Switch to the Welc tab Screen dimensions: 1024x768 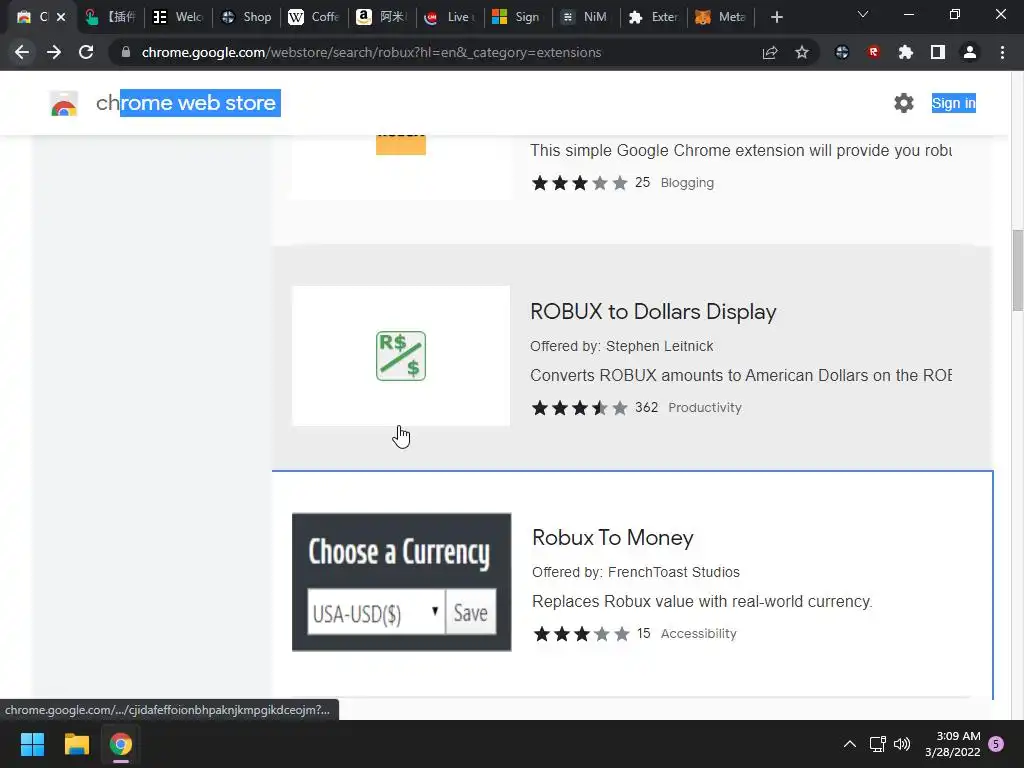tap(177, 17)
